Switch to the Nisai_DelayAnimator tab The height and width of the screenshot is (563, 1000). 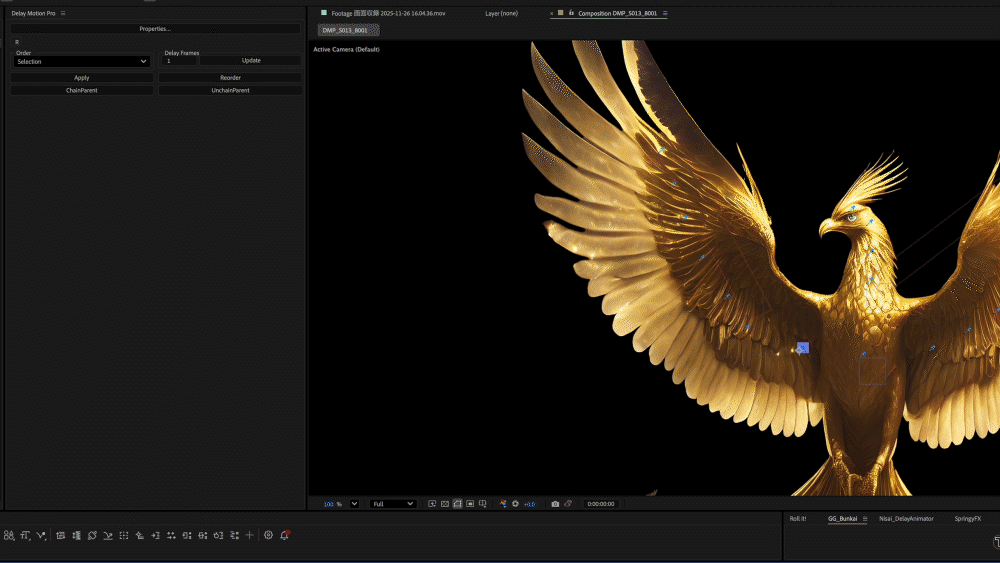pos(906,519)
